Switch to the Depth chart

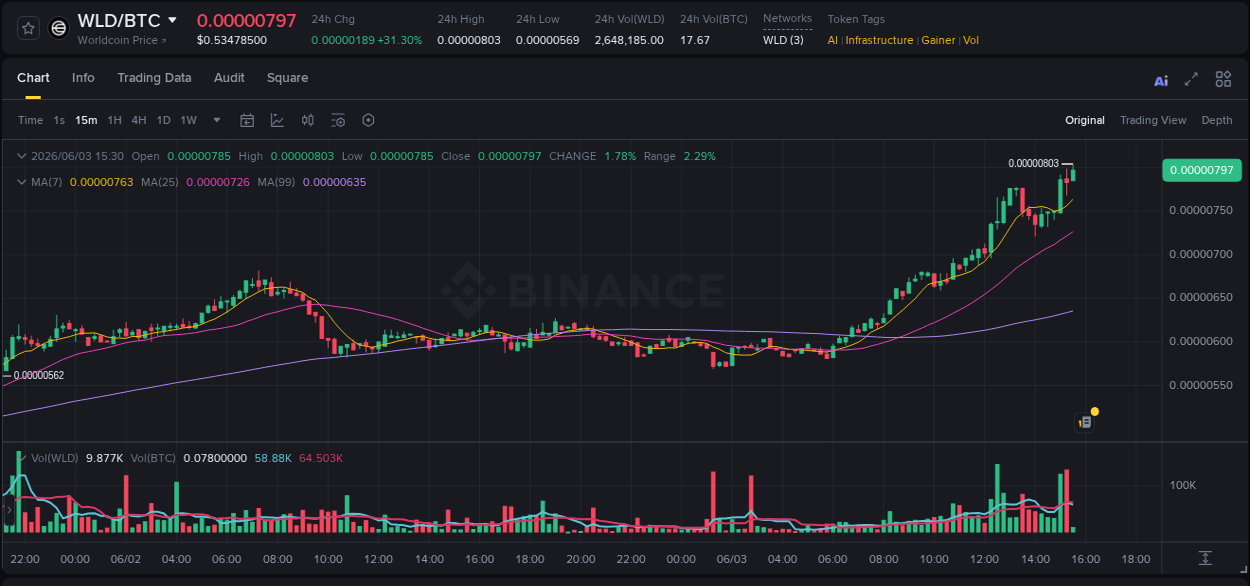click(x=1217, y=120)
